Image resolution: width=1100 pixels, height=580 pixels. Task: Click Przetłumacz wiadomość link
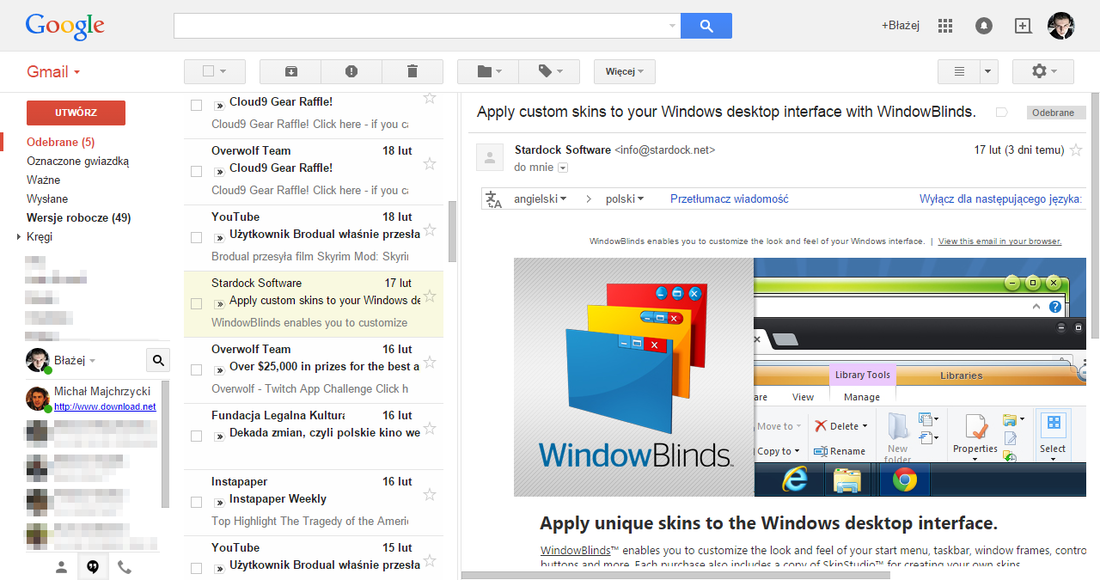[729, 199]
